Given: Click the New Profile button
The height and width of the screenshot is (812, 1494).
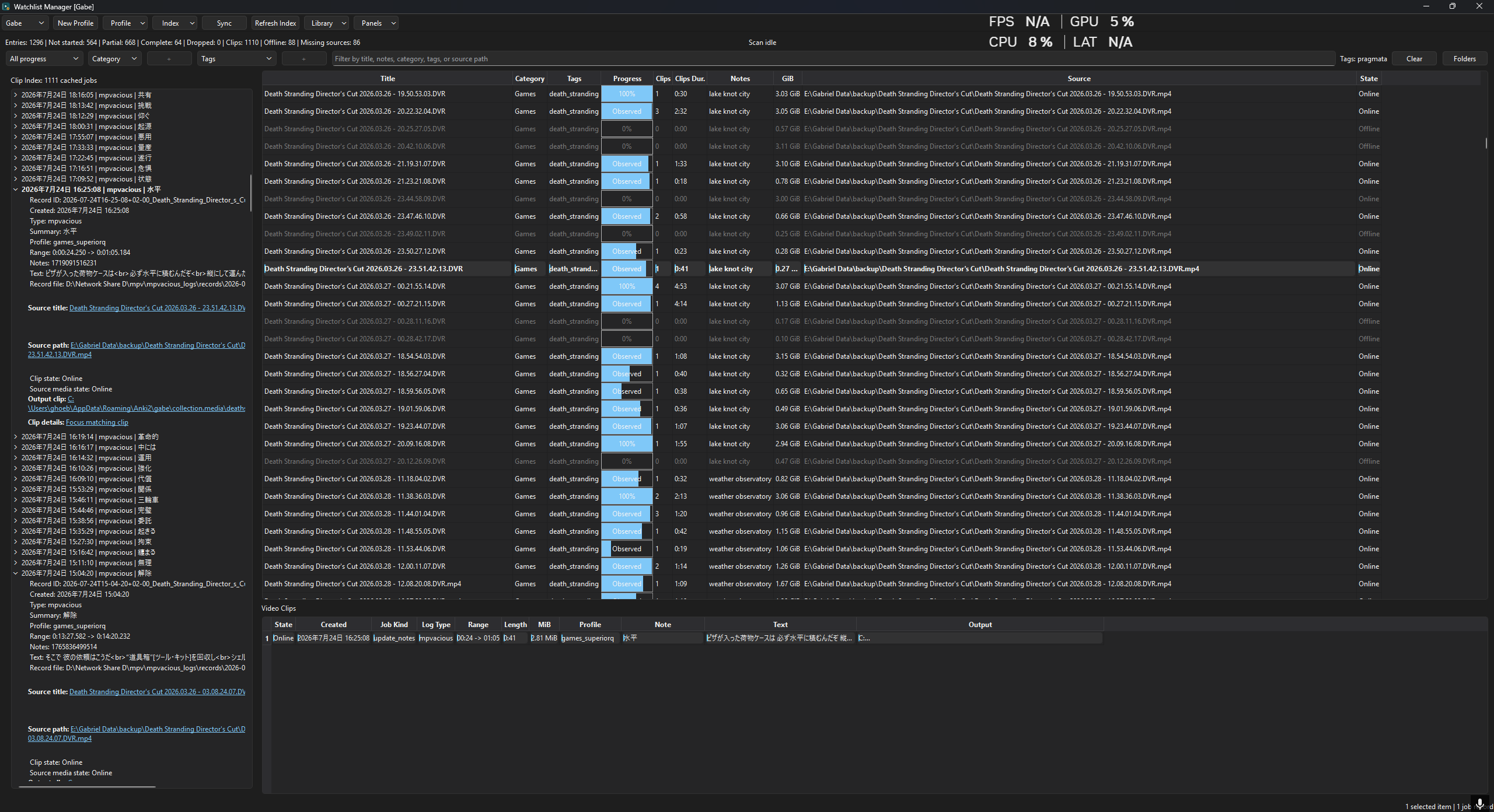Looking at the screenshot, I should (75, 23).
